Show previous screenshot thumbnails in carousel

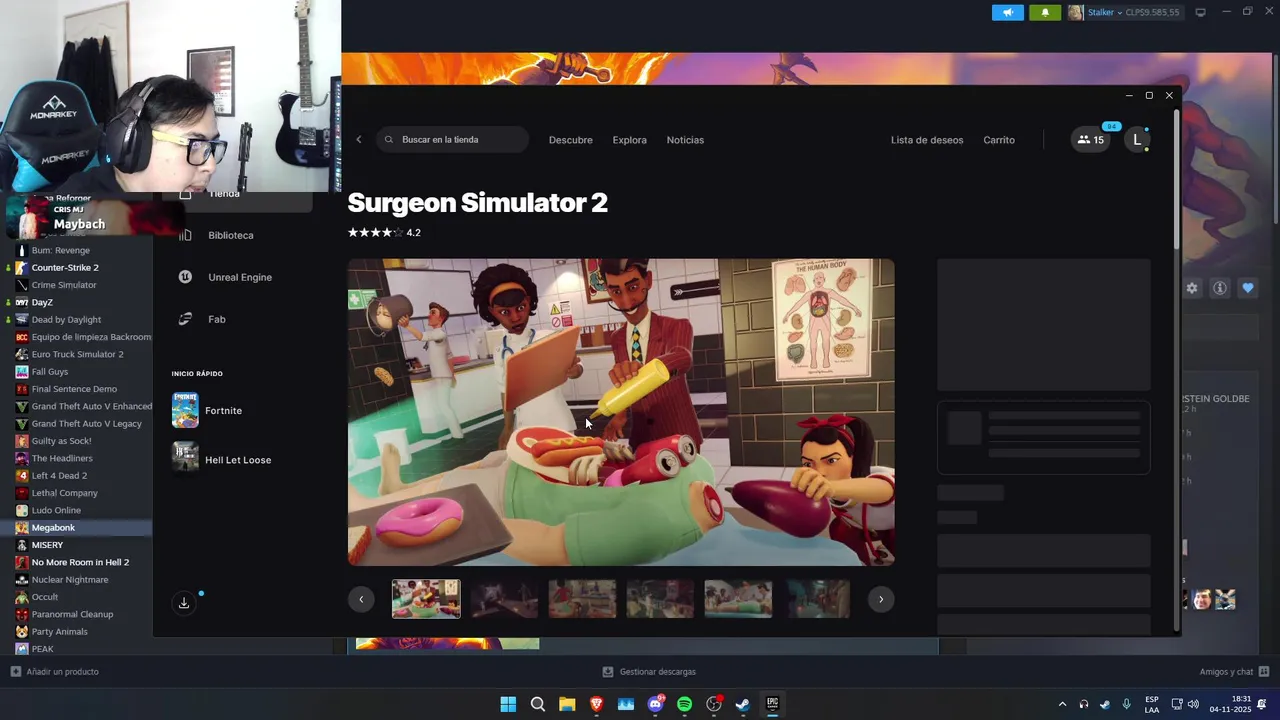point(361,599)
